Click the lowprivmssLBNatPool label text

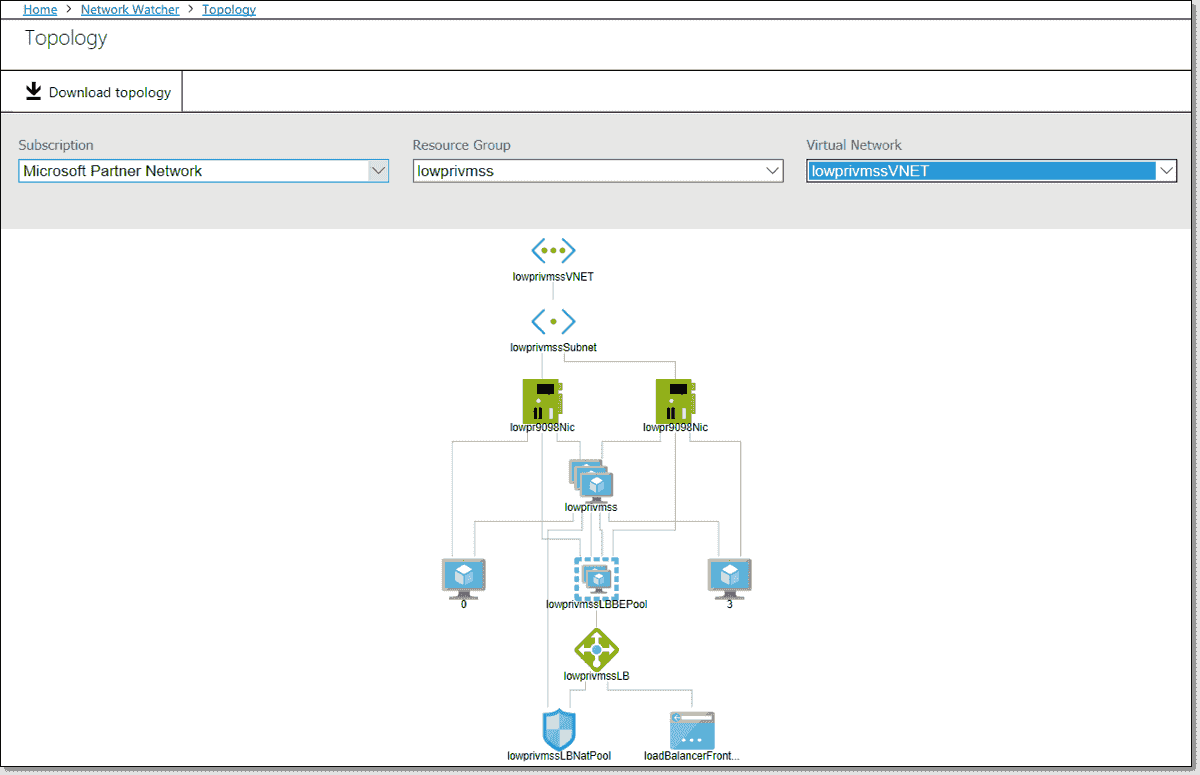pyautogui.click(x=559, y=756)
